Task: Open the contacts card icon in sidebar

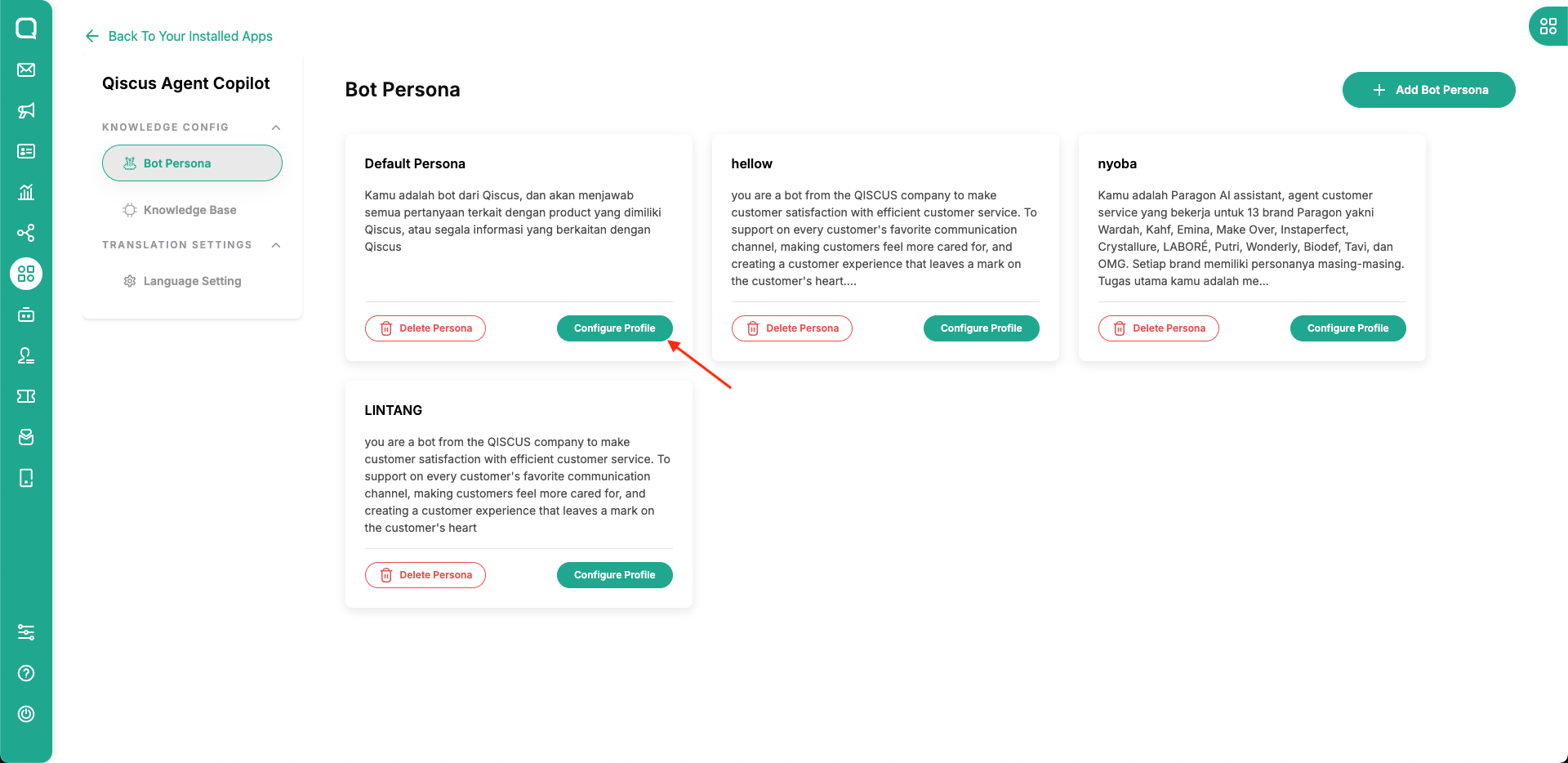Action: [26, 151]
